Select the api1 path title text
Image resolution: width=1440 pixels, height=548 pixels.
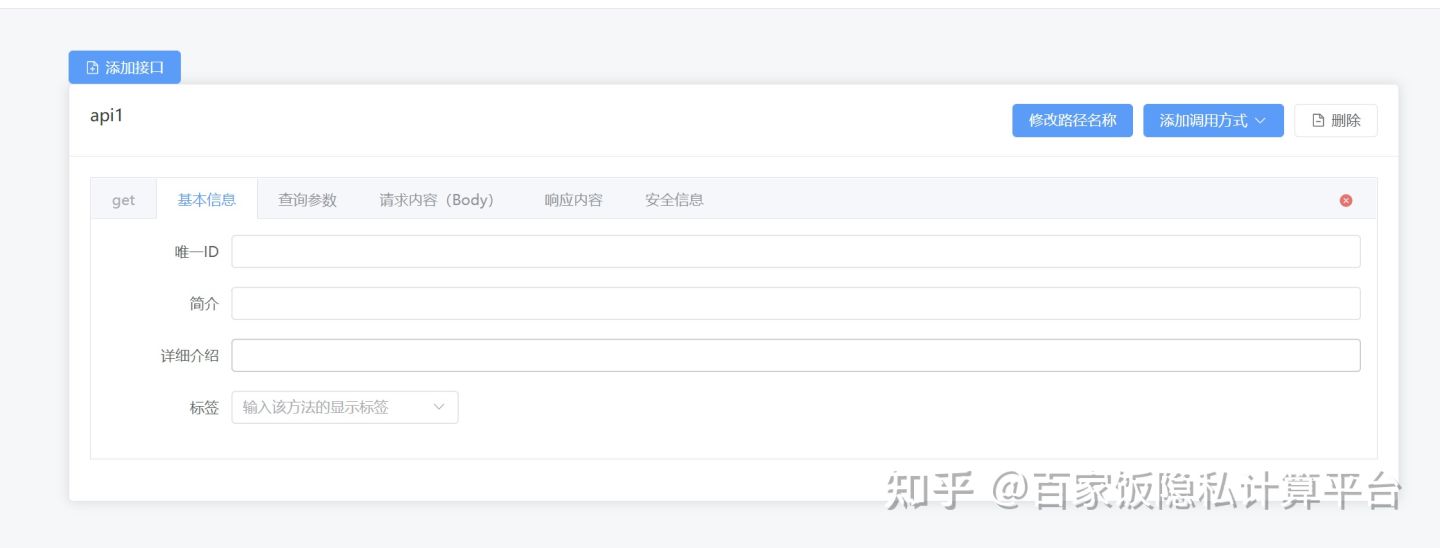[x=106, y=115]
